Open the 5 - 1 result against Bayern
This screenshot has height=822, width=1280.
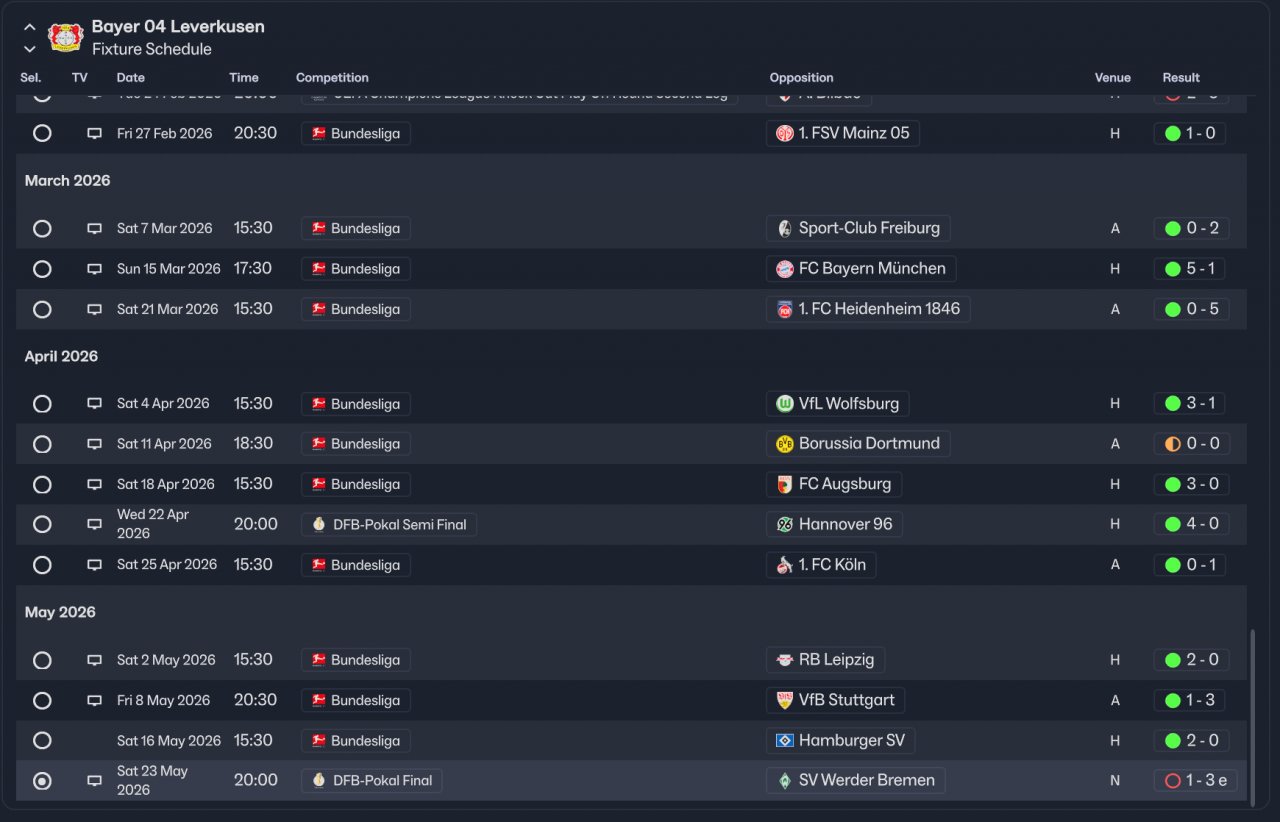coord(1190,269)
